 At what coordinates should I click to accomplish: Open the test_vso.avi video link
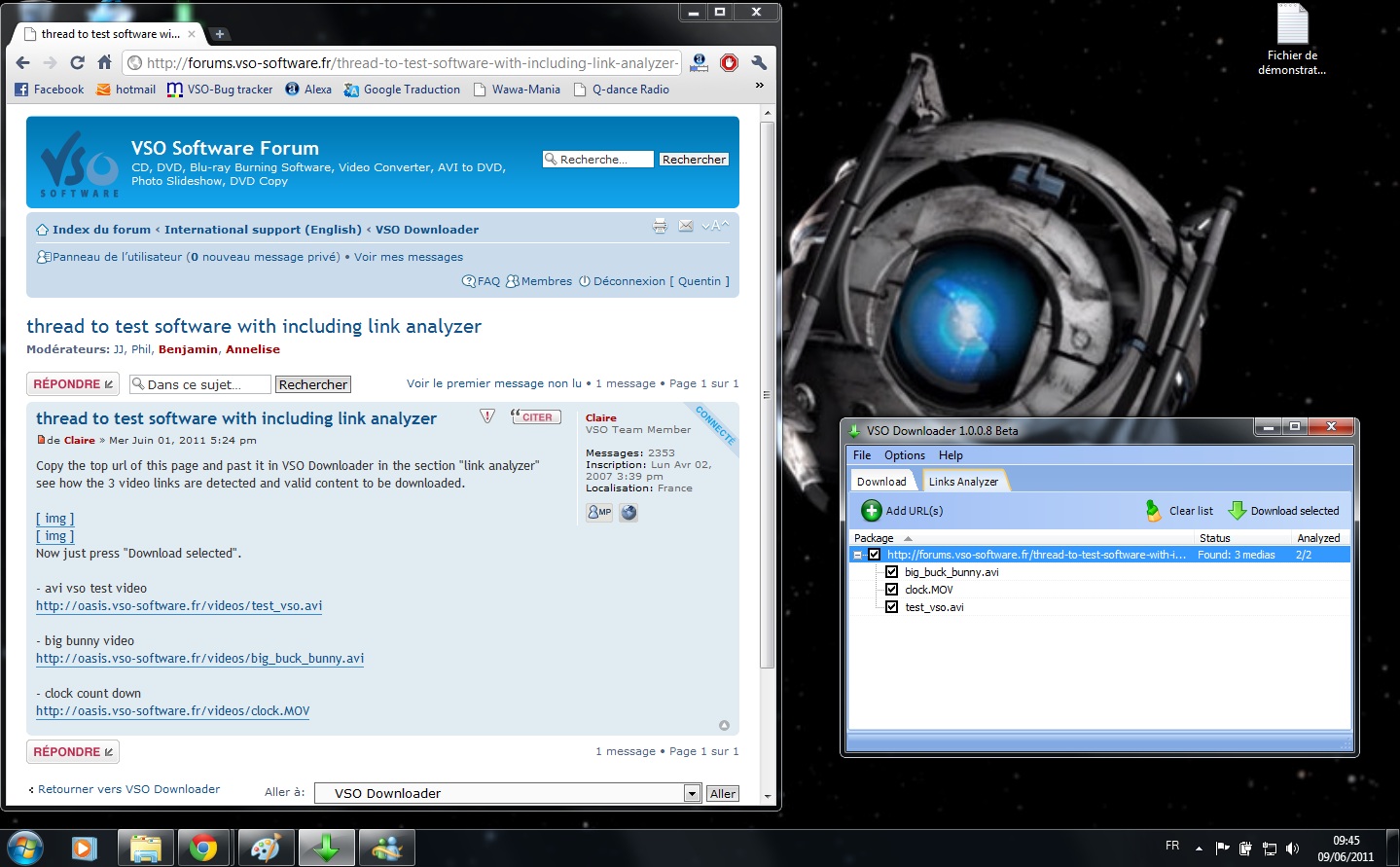tap(179, 605)
